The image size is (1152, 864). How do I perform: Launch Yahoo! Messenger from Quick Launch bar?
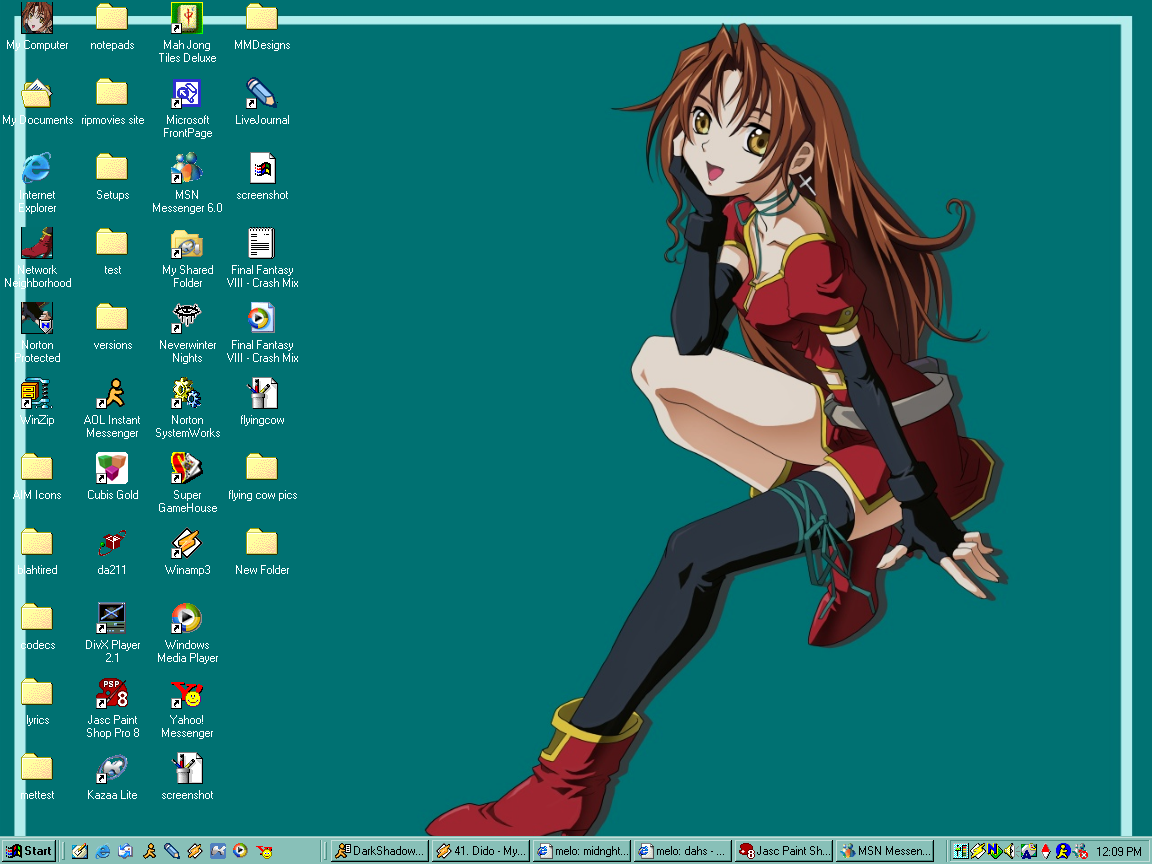(x=264, y=851)
